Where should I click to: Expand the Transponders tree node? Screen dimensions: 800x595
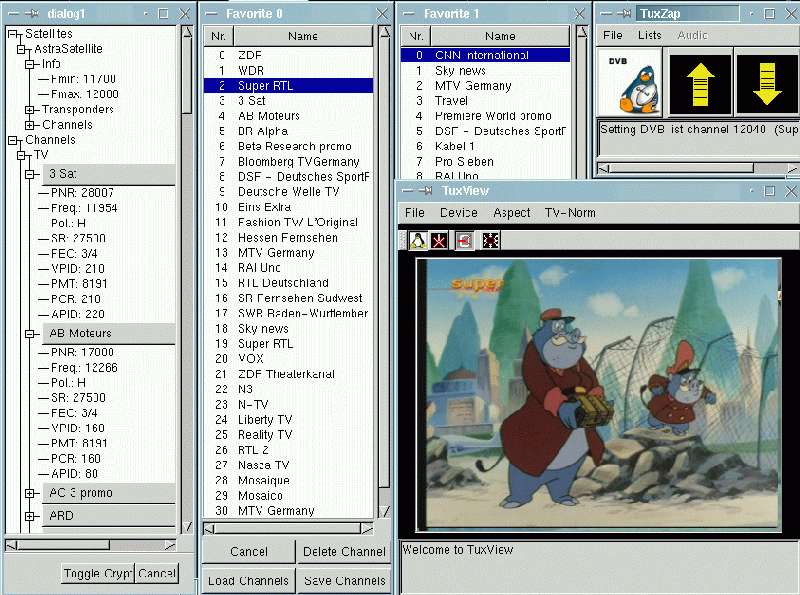tap(31, 110)
